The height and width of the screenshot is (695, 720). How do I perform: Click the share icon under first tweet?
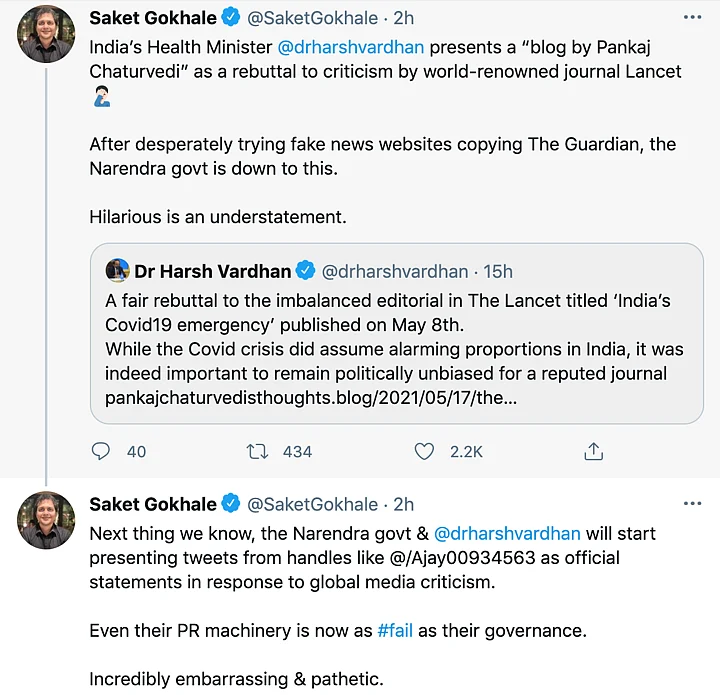593,451
